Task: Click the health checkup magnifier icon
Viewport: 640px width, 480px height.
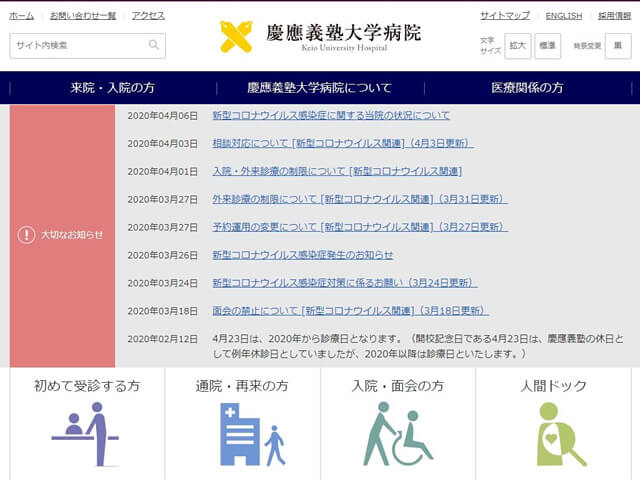Action: (561, 434)
